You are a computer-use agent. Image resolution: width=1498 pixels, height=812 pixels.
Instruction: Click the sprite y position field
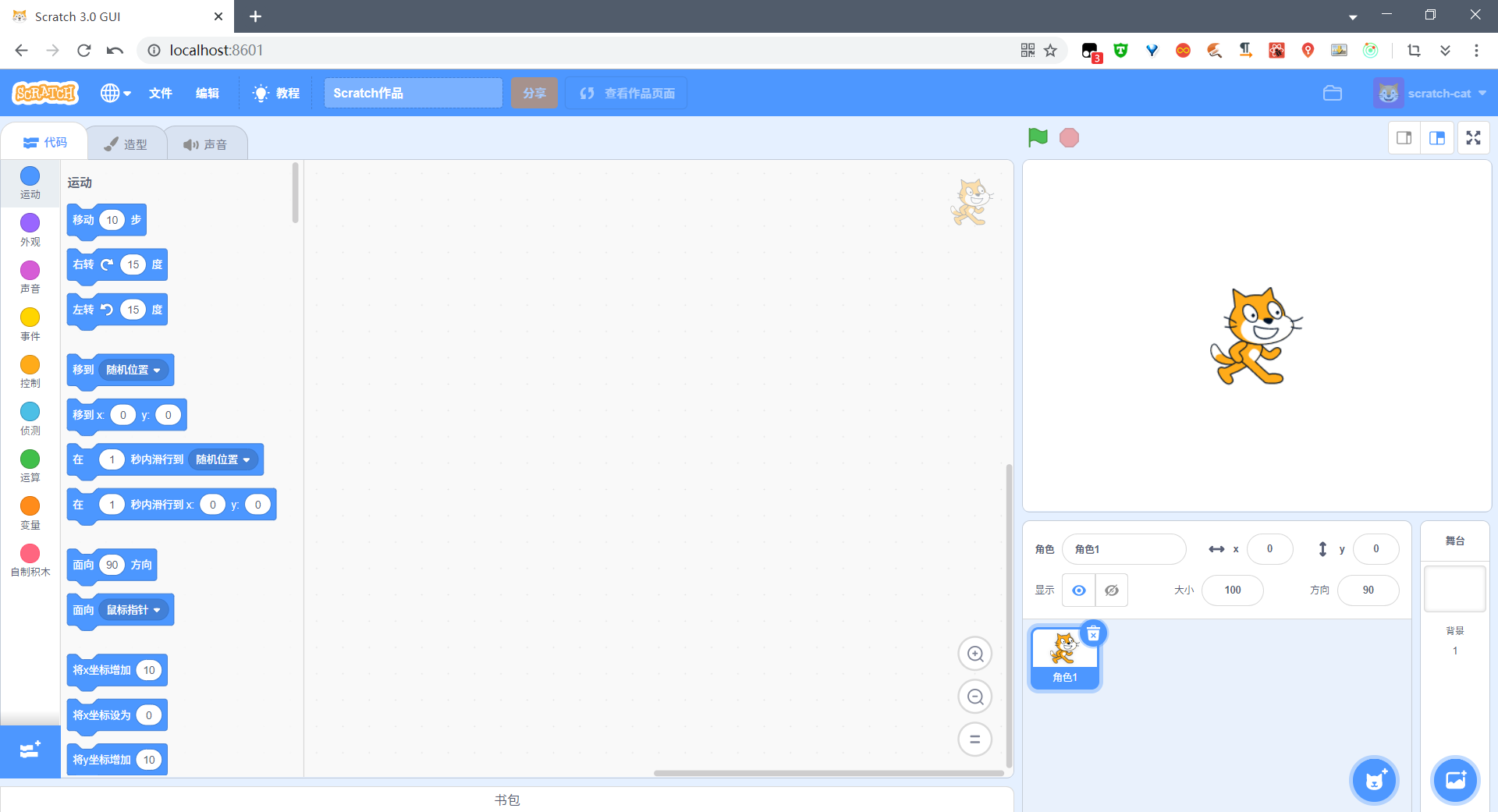click(1376, 549)
